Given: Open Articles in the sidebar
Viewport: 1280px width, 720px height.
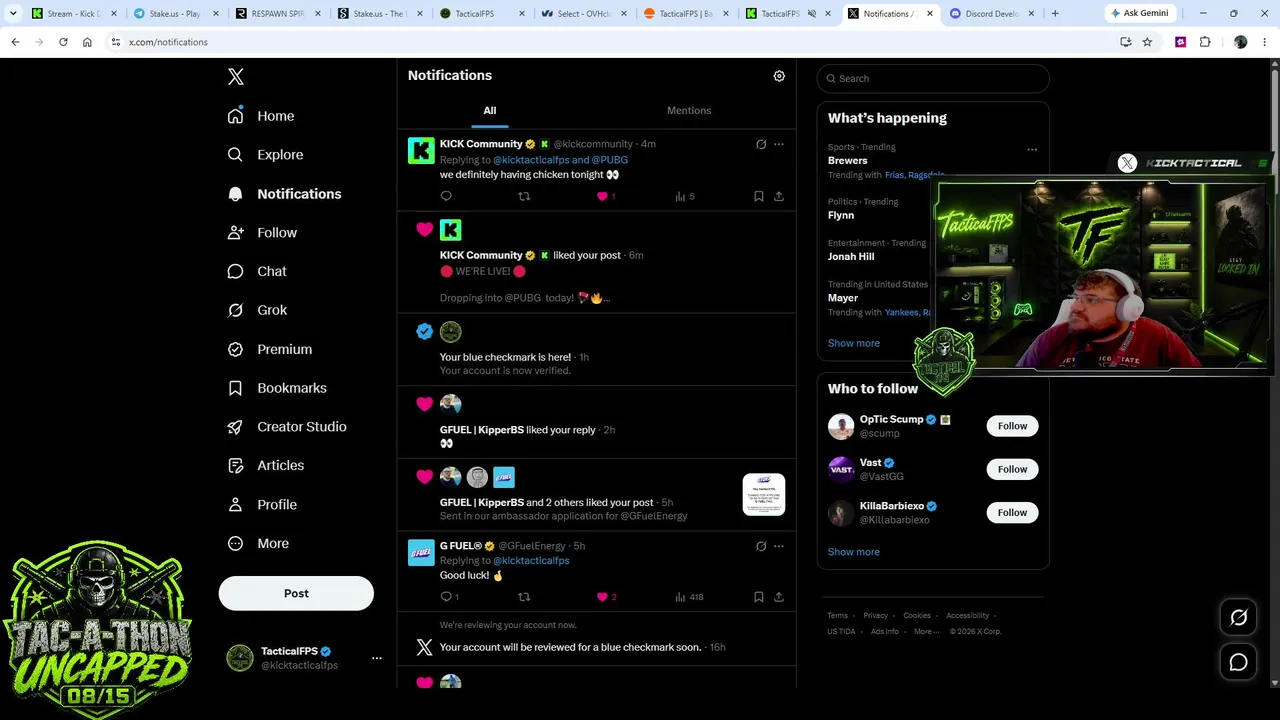Looking at the screenshot, I should pyautogui.click(x=266, y=466).
